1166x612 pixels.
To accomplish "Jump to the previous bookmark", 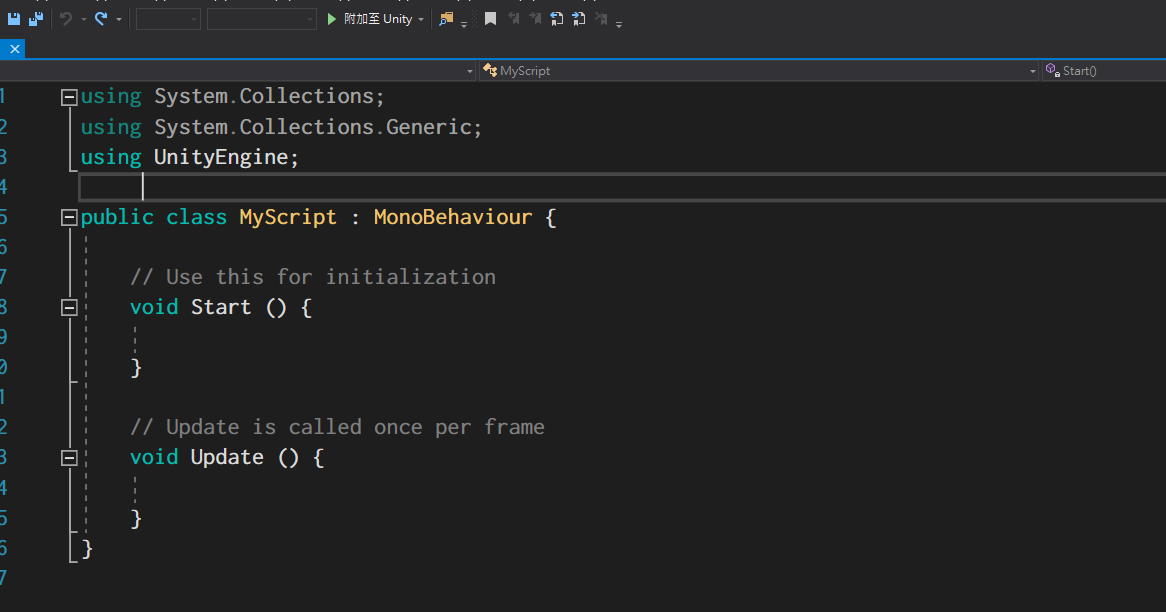I will pyautogui.click(x=513, y=18).
